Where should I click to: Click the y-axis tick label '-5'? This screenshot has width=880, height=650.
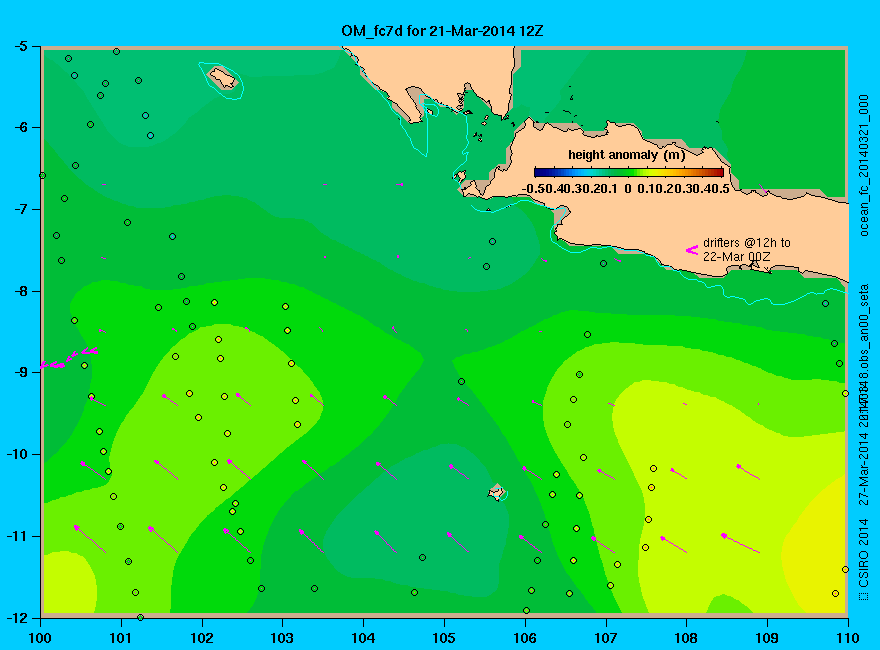click(20, 46)
